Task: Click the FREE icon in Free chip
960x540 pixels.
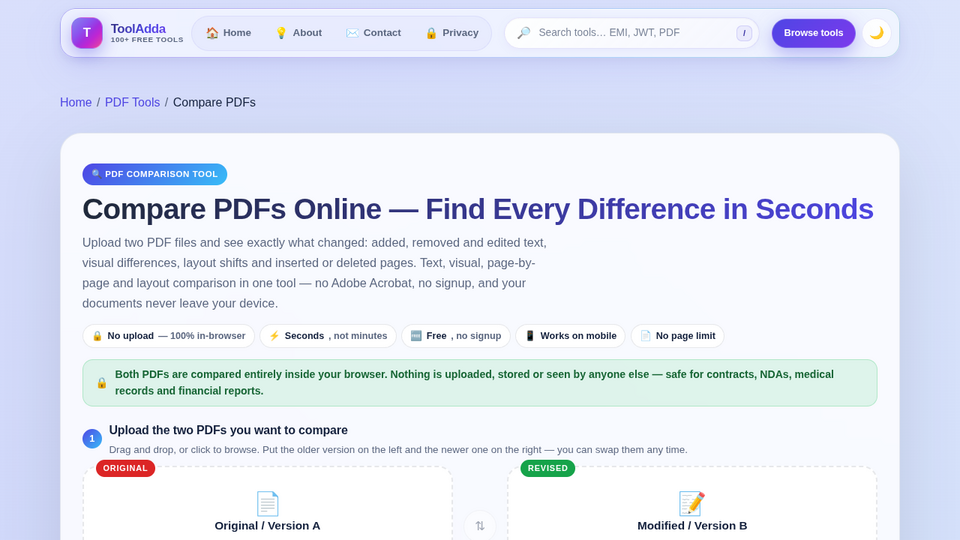Action: click(416, 336)
